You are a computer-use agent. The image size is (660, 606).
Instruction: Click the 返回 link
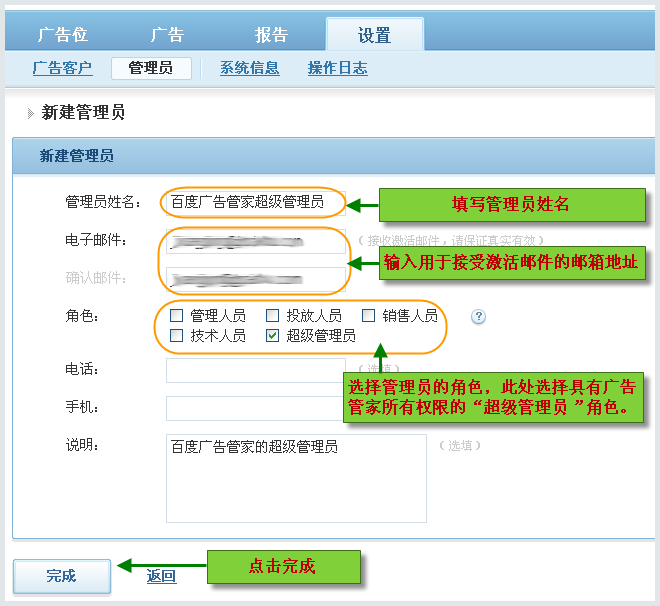[162, 576]
